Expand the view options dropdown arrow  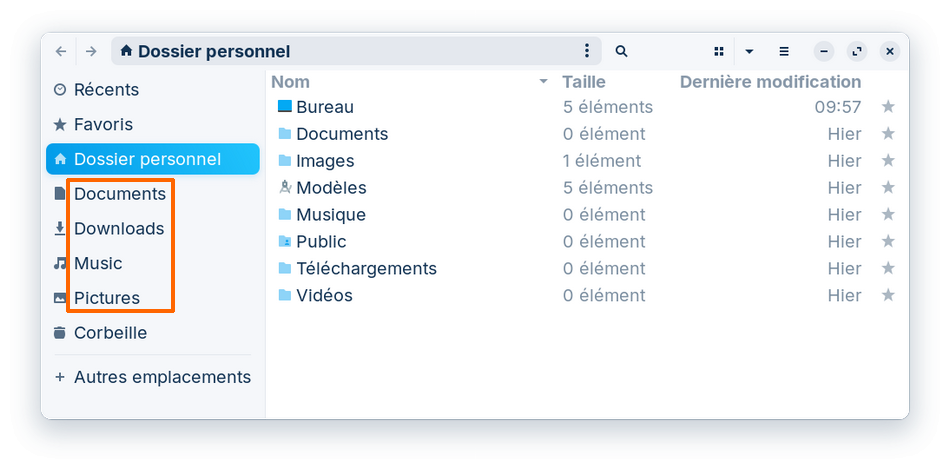coord(749,51)
